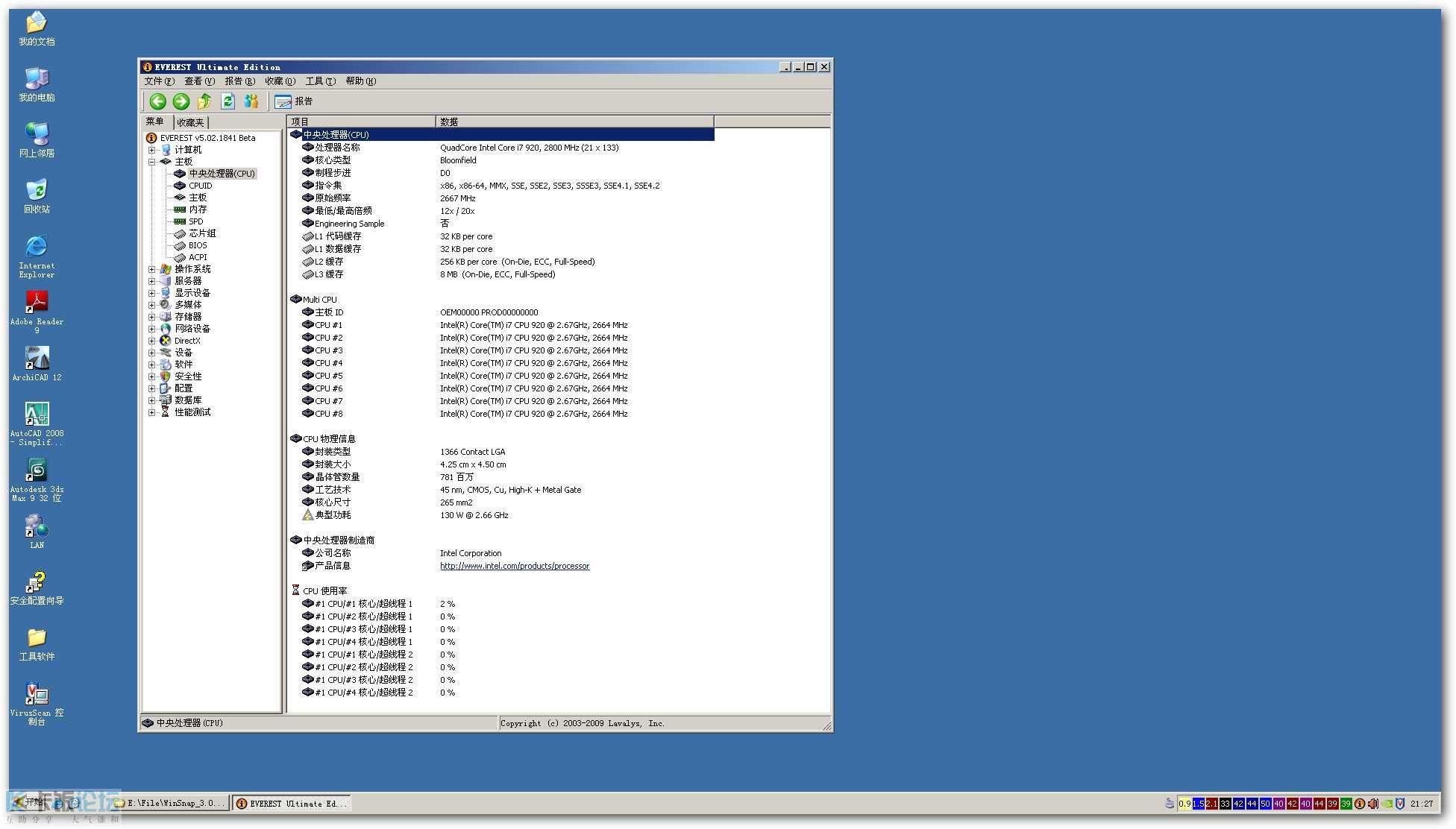This screenshot has height=829, width=1456.
Task: Open AutoCAD 2008 desktop icon
Action: point(37,424)
